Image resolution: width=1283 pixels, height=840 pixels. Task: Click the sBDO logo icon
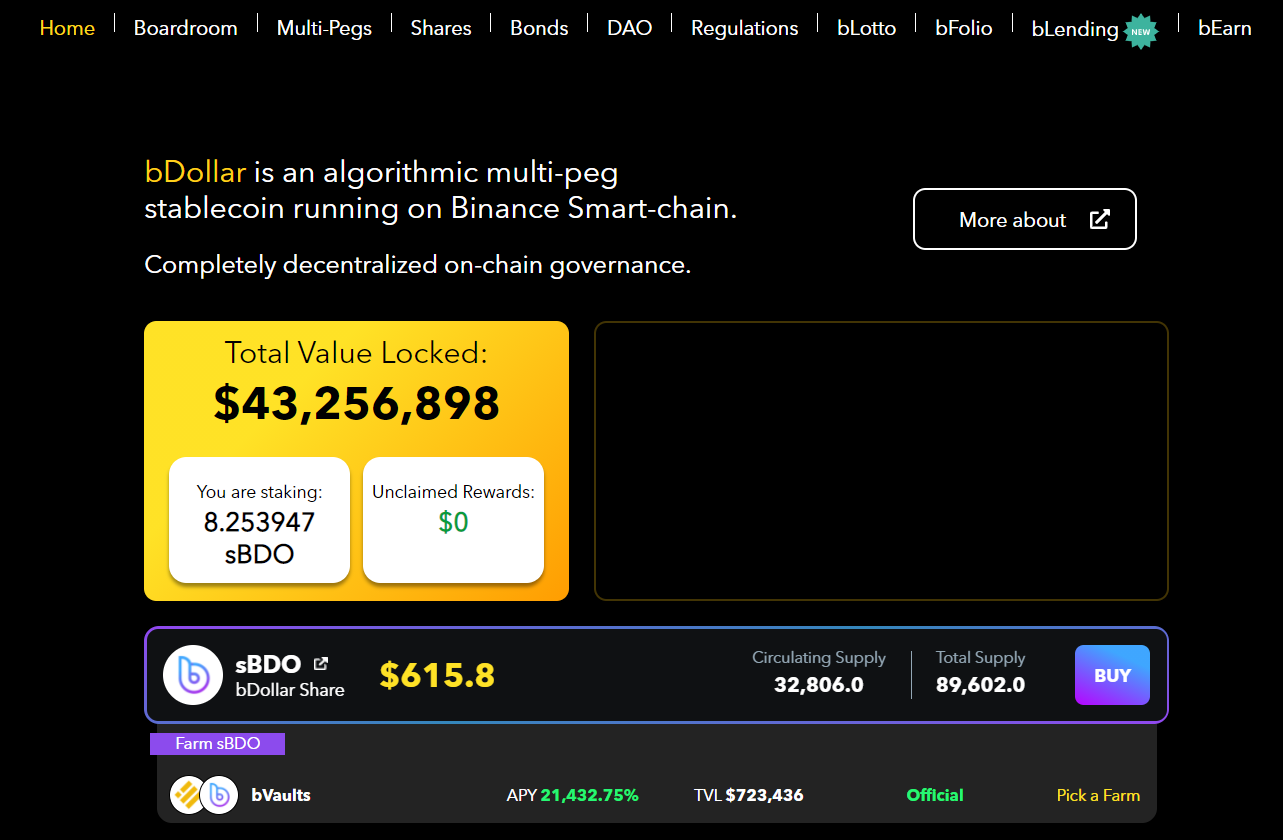point(193,675)
